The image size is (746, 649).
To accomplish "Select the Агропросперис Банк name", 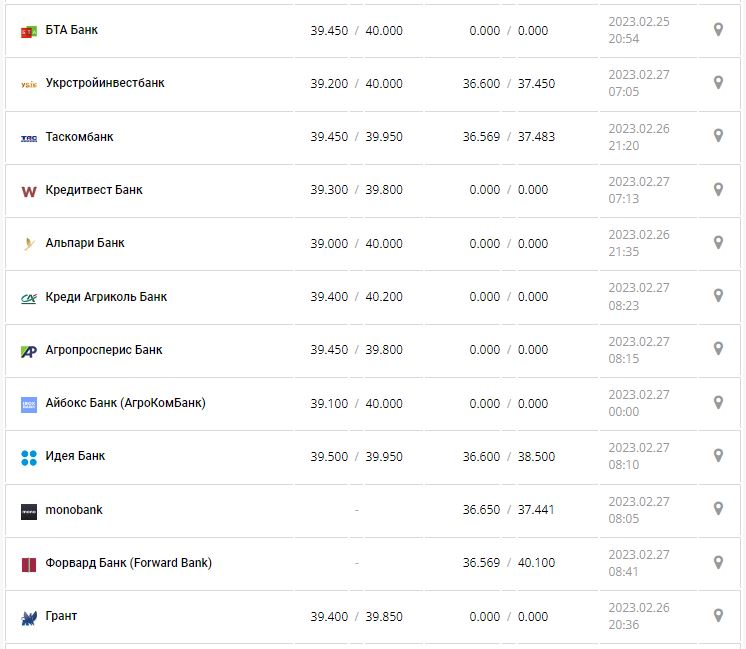I will (x=104, y=350).
